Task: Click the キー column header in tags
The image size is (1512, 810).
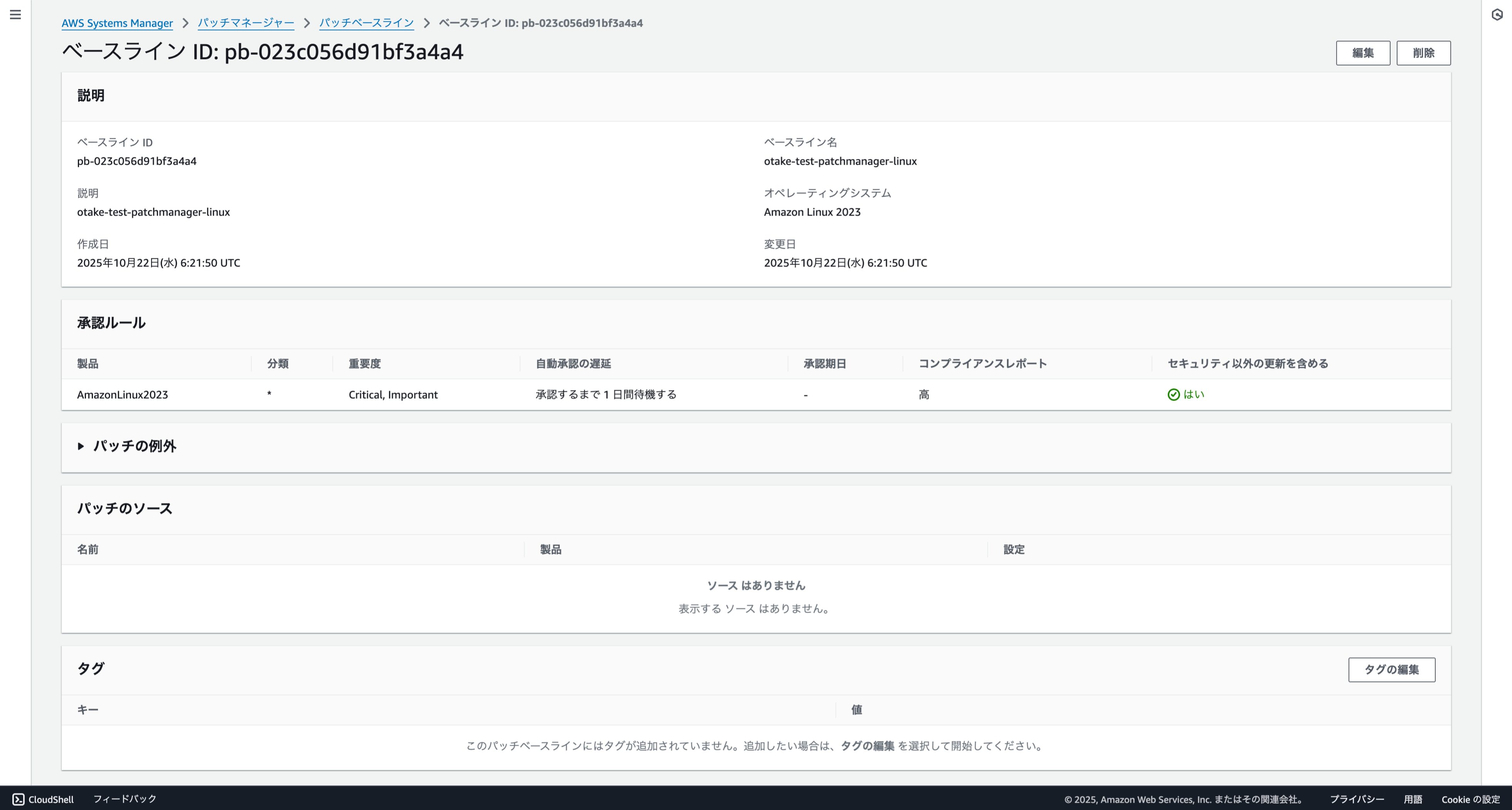Action: pos(87,710)
